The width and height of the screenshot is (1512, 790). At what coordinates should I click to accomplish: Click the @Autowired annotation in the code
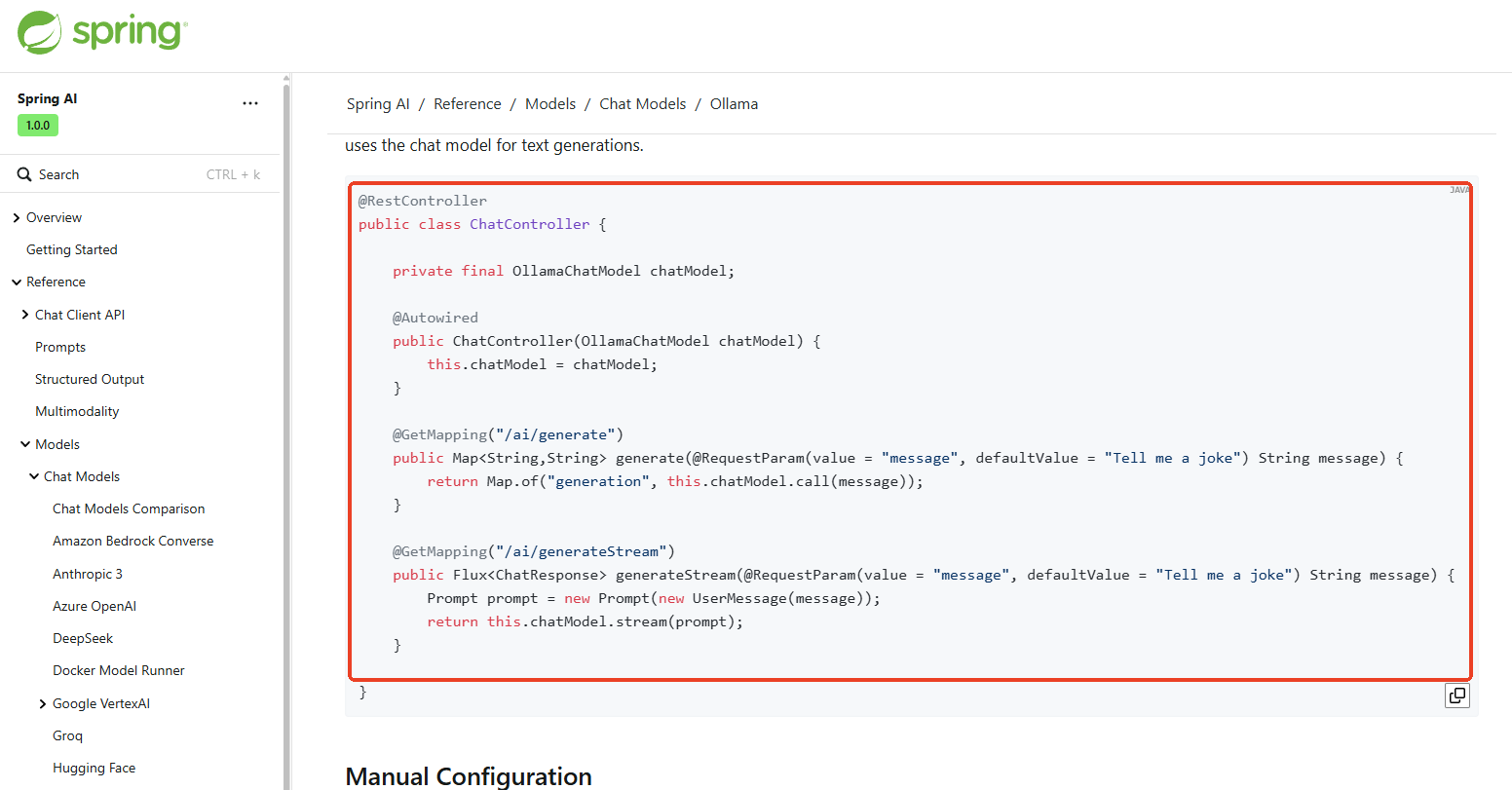(435, 318)
